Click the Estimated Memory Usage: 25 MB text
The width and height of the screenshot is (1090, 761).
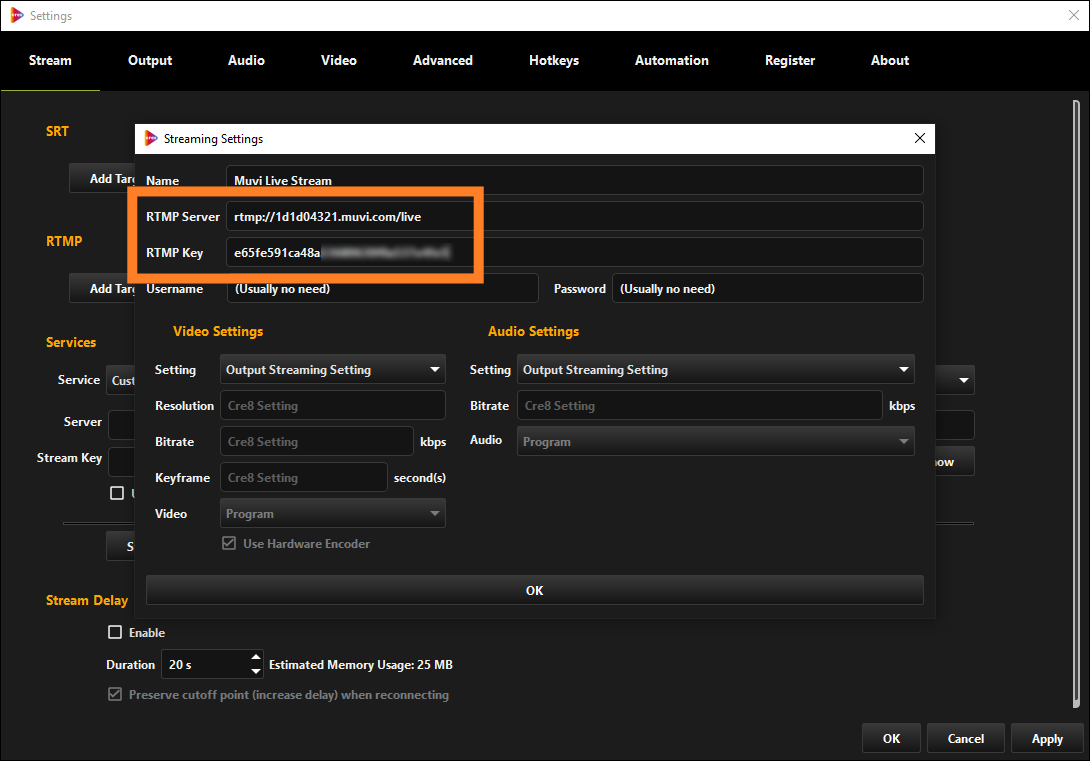click(361, 664)
